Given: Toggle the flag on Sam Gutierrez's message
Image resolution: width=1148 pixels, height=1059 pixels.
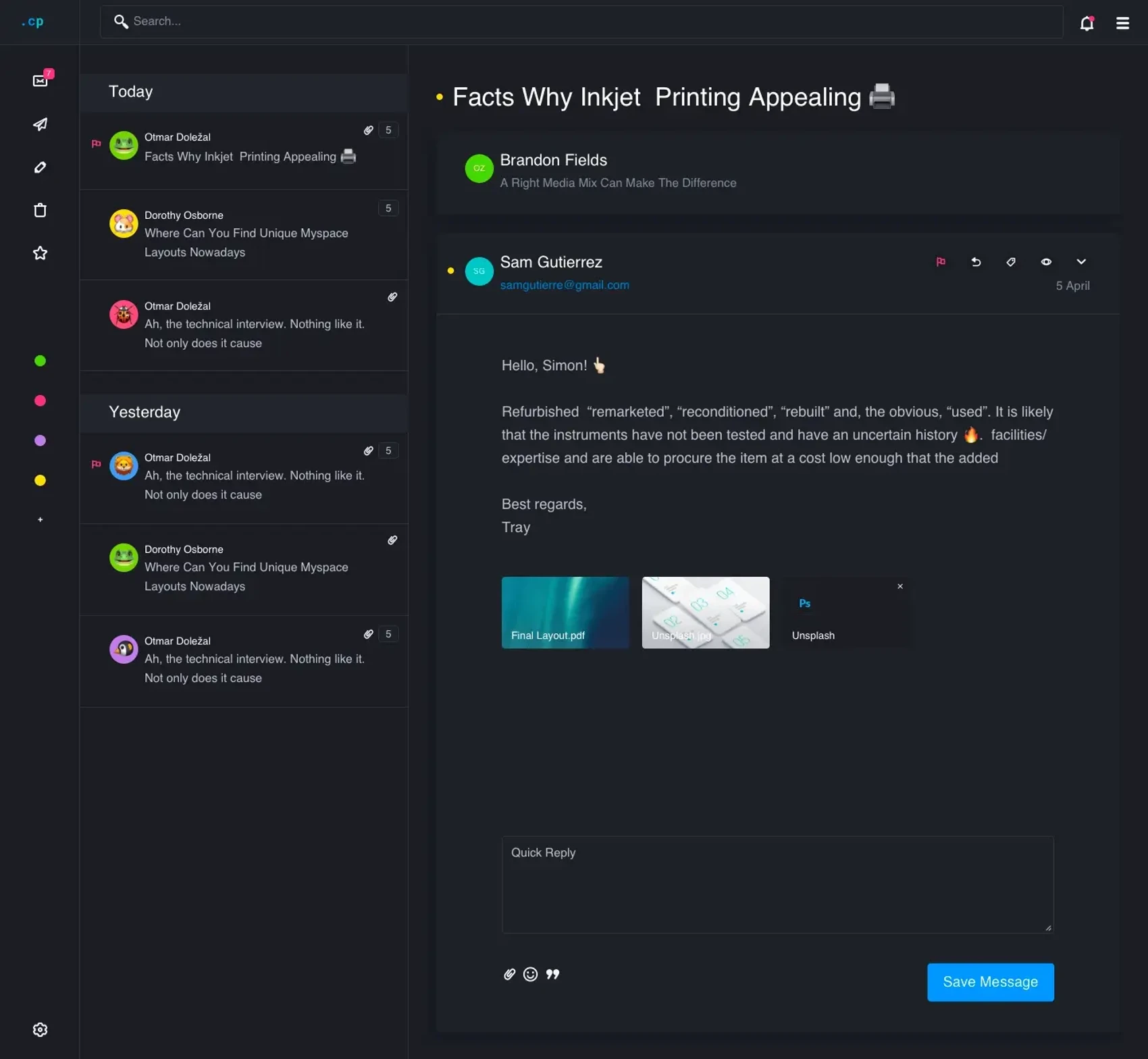Looking at the screenshot, I should point(941,262).
